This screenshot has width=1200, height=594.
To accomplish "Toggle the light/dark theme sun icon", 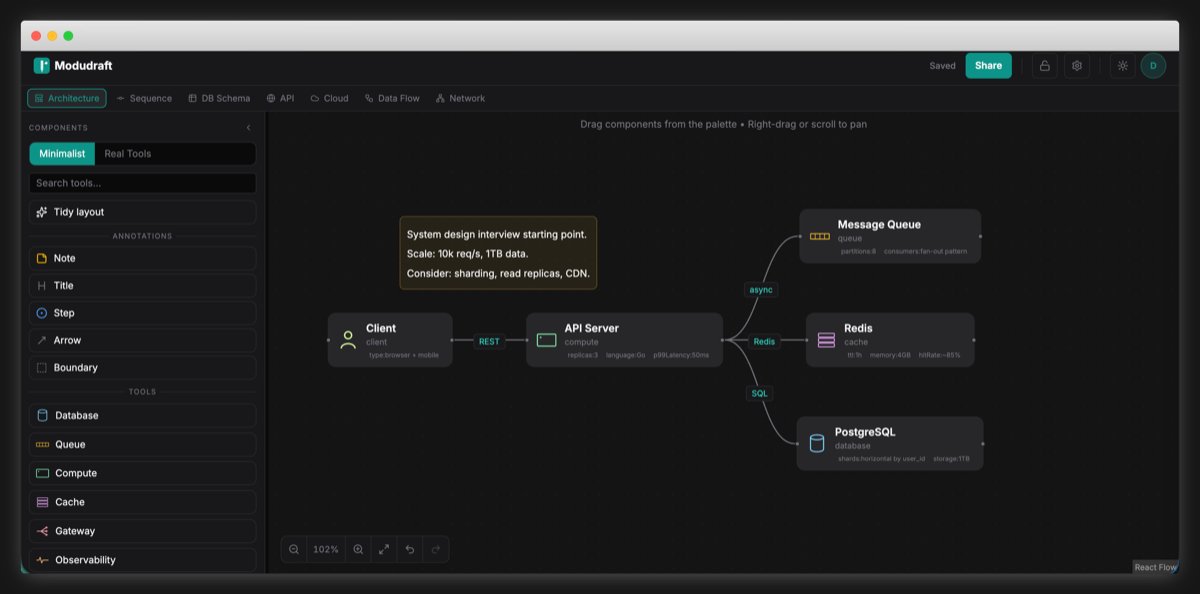I will pyautogui.click(x=1123, y=66).
